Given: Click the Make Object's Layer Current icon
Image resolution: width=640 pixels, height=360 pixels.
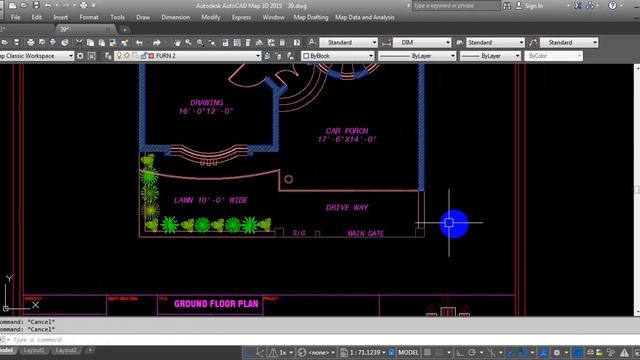Looking at the screenshot, I should [x=267, y=56].
